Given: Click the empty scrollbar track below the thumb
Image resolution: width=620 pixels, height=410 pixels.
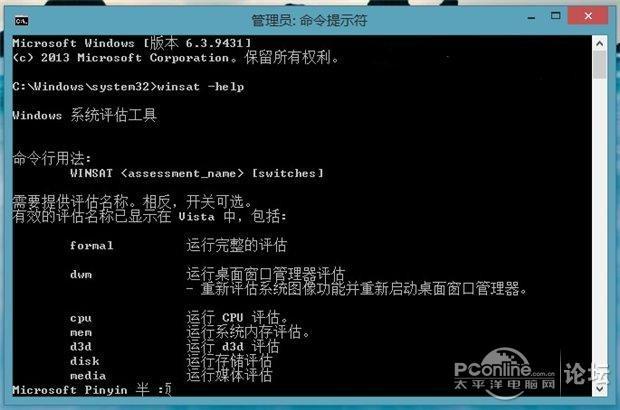Looking at the screenshot, I should click(600, 229).
